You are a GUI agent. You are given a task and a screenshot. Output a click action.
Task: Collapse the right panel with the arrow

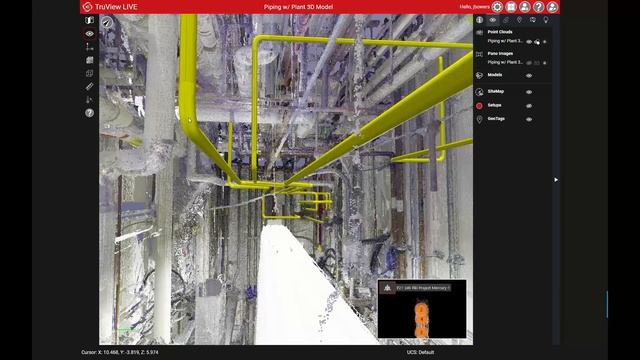click(x=556, y=180)
